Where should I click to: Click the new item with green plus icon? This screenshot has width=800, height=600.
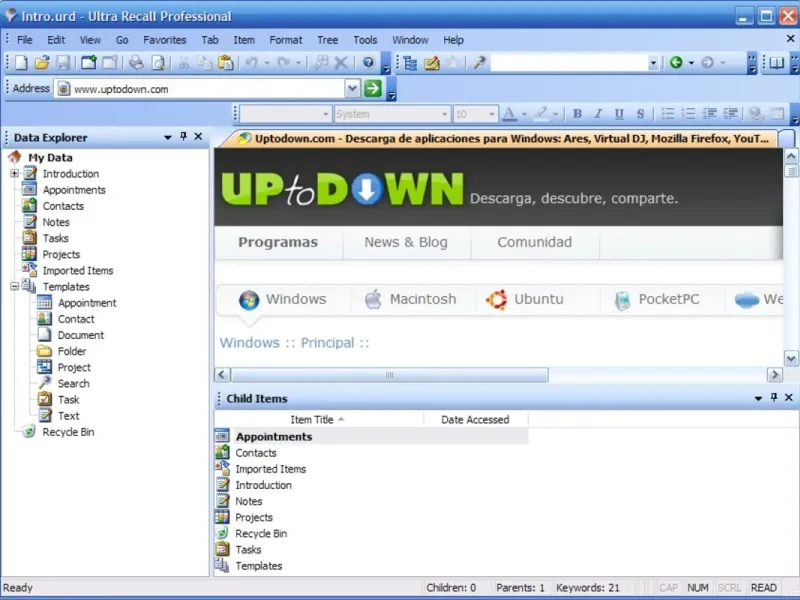pyautogui.click(x=88, y=63)
